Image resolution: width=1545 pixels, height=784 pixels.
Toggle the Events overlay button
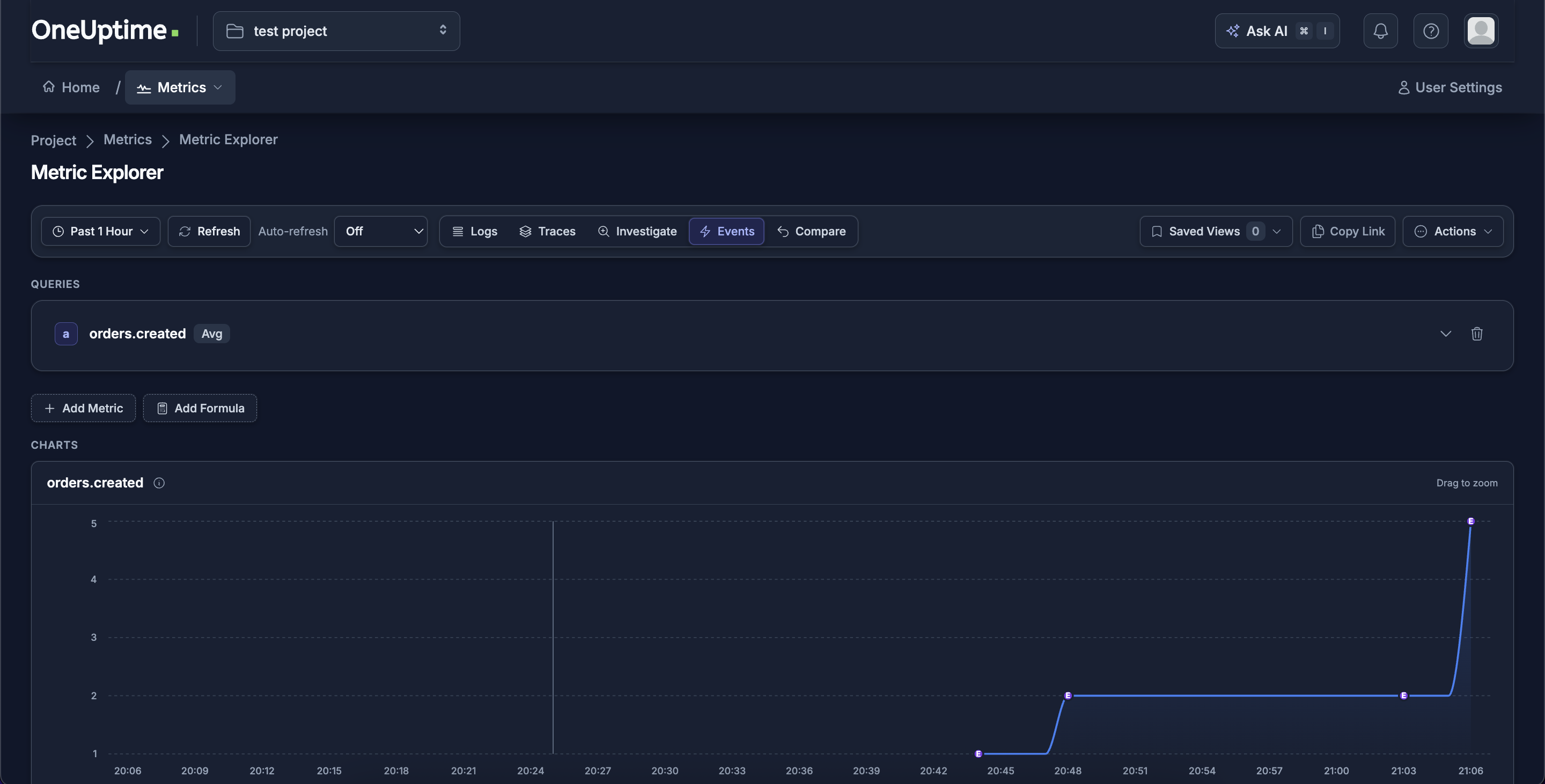coord(726,231)
